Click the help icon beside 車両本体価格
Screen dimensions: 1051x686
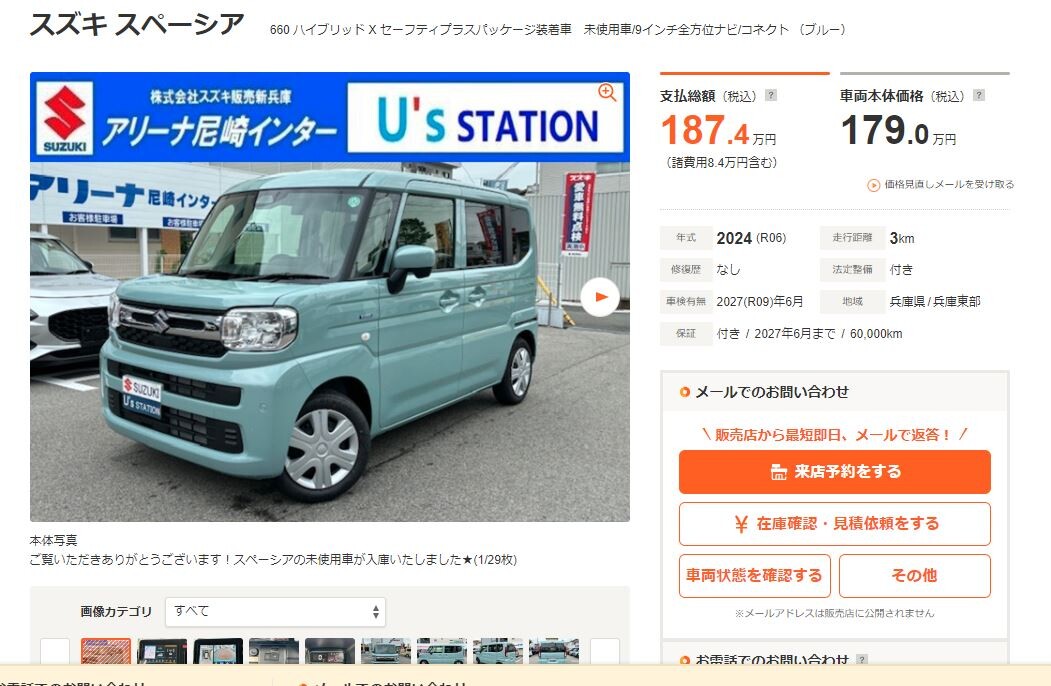point(979,95)
